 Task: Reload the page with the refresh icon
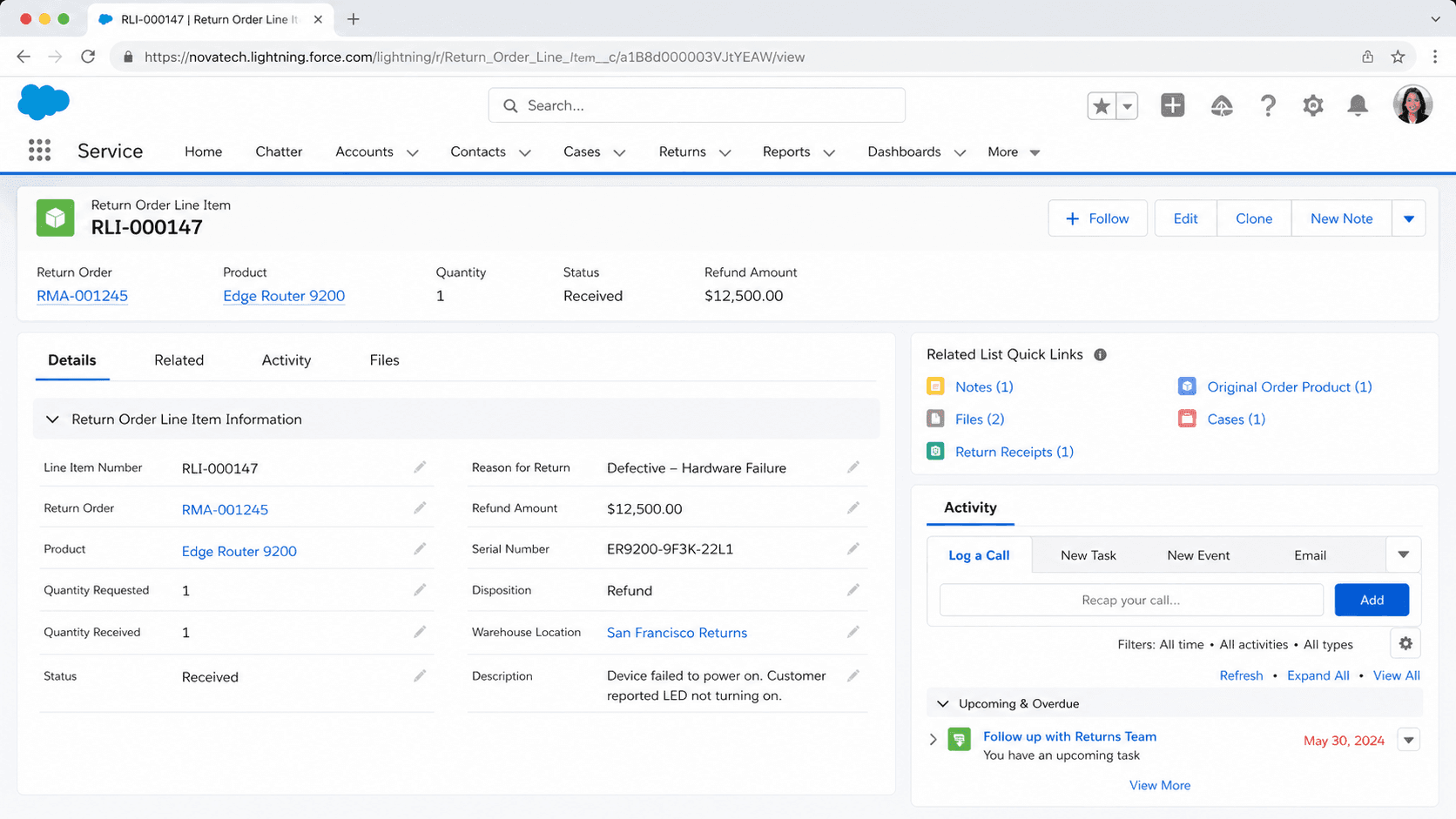(88, 57)
